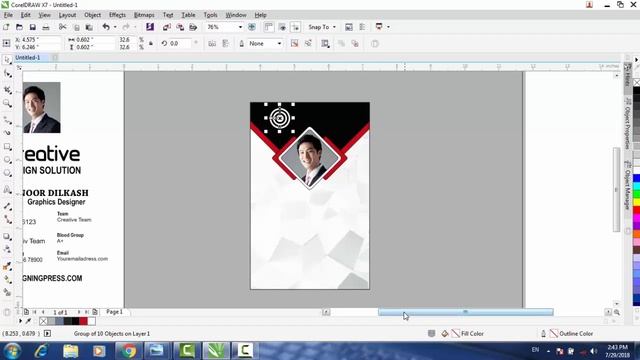The height and width of the screenshot is (360, 640).
Task: Select the Interactive Fill tool in toolbox
Action: [x=7, y=279]
